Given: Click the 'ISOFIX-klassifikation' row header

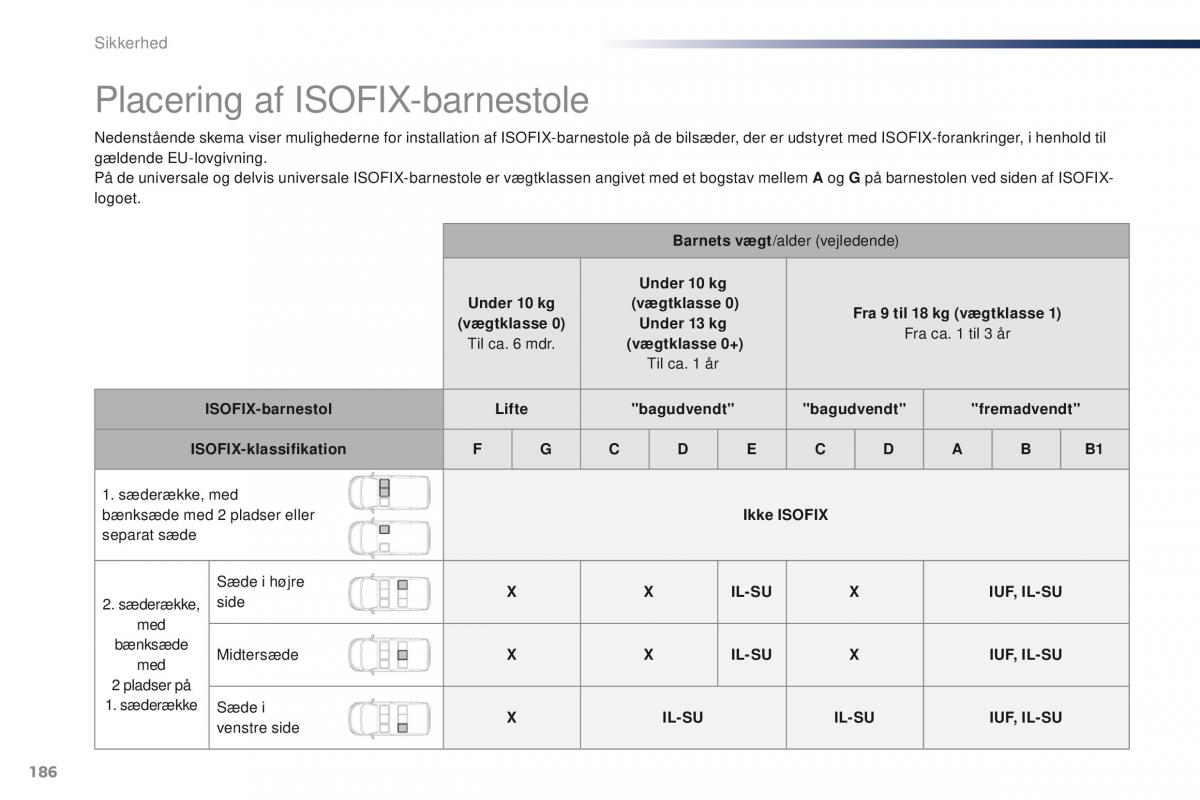Looking at the screenshot, I should point(269,449).
